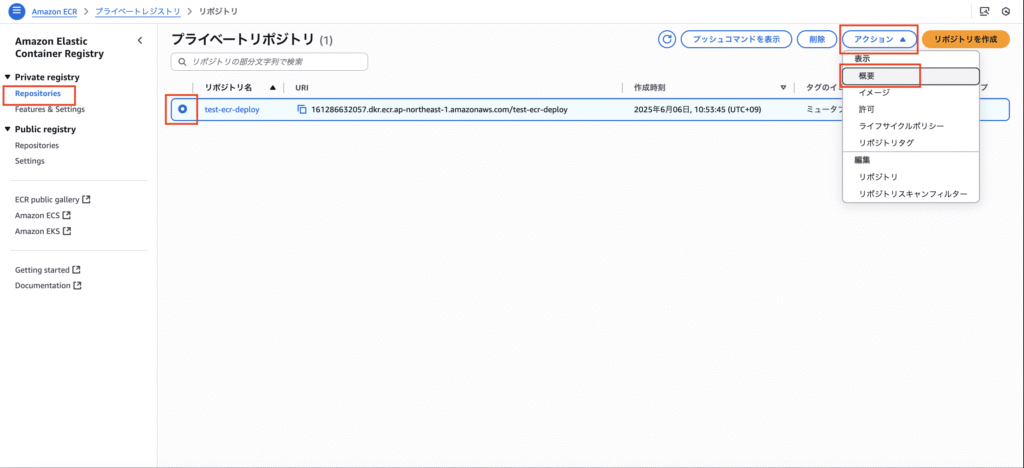Click the repository URI text

(440, 110)
